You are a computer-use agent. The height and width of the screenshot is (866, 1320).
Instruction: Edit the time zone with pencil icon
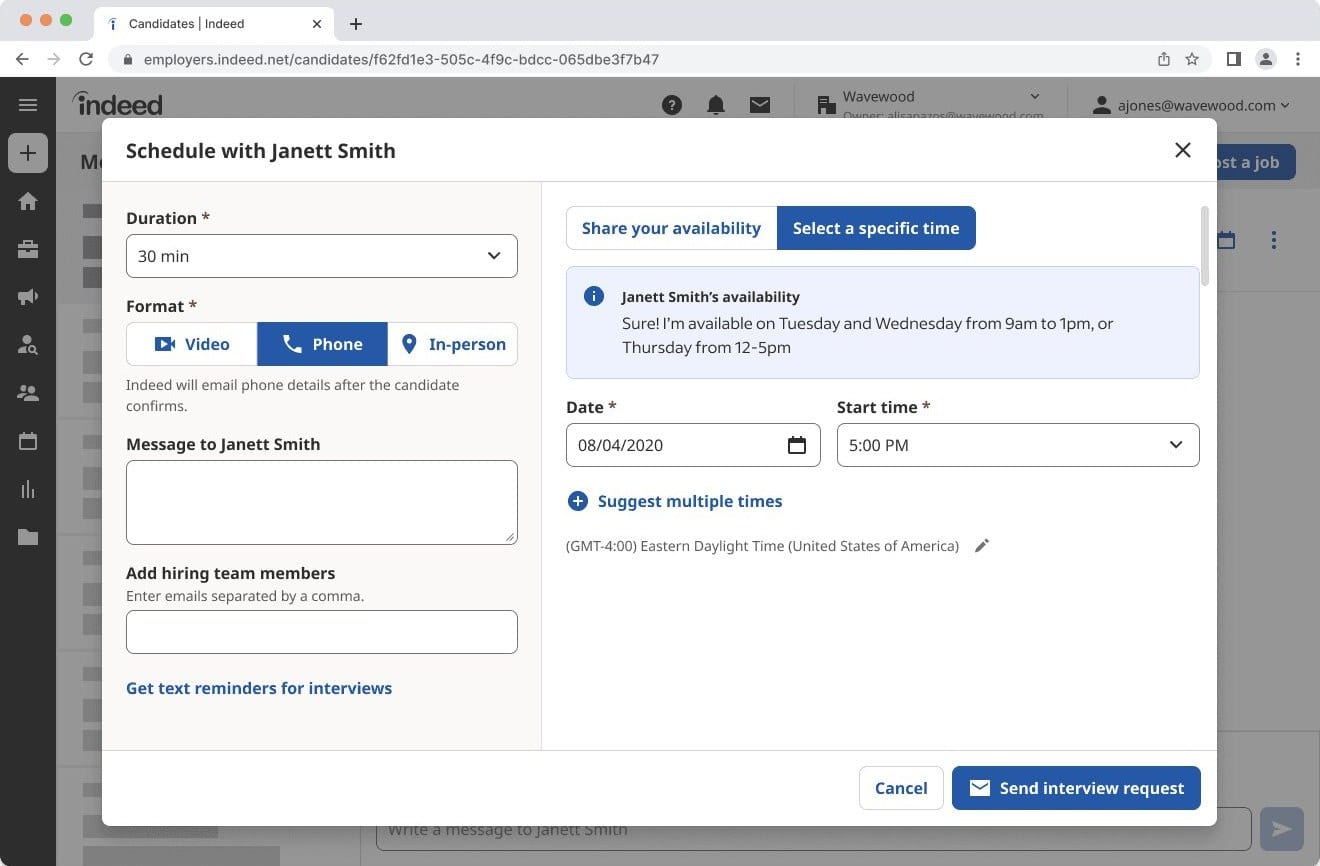982,546
